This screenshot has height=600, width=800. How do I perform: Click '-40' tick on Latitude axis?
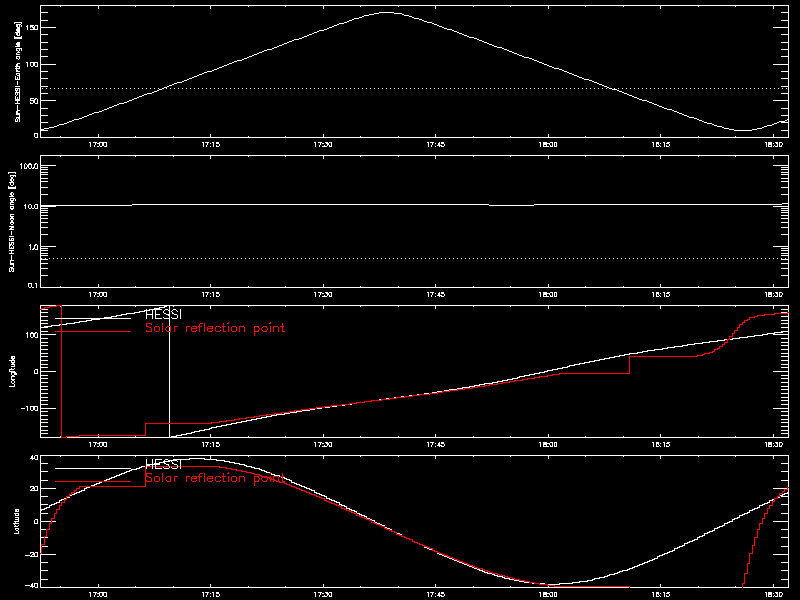point(32,585)
